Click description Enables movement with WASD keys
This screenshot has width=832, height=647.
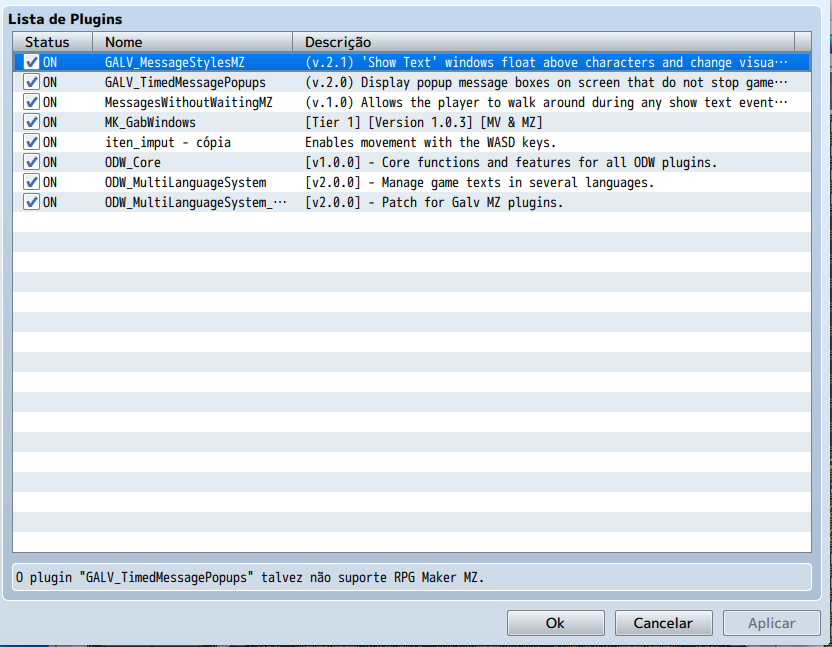[430, 143]
